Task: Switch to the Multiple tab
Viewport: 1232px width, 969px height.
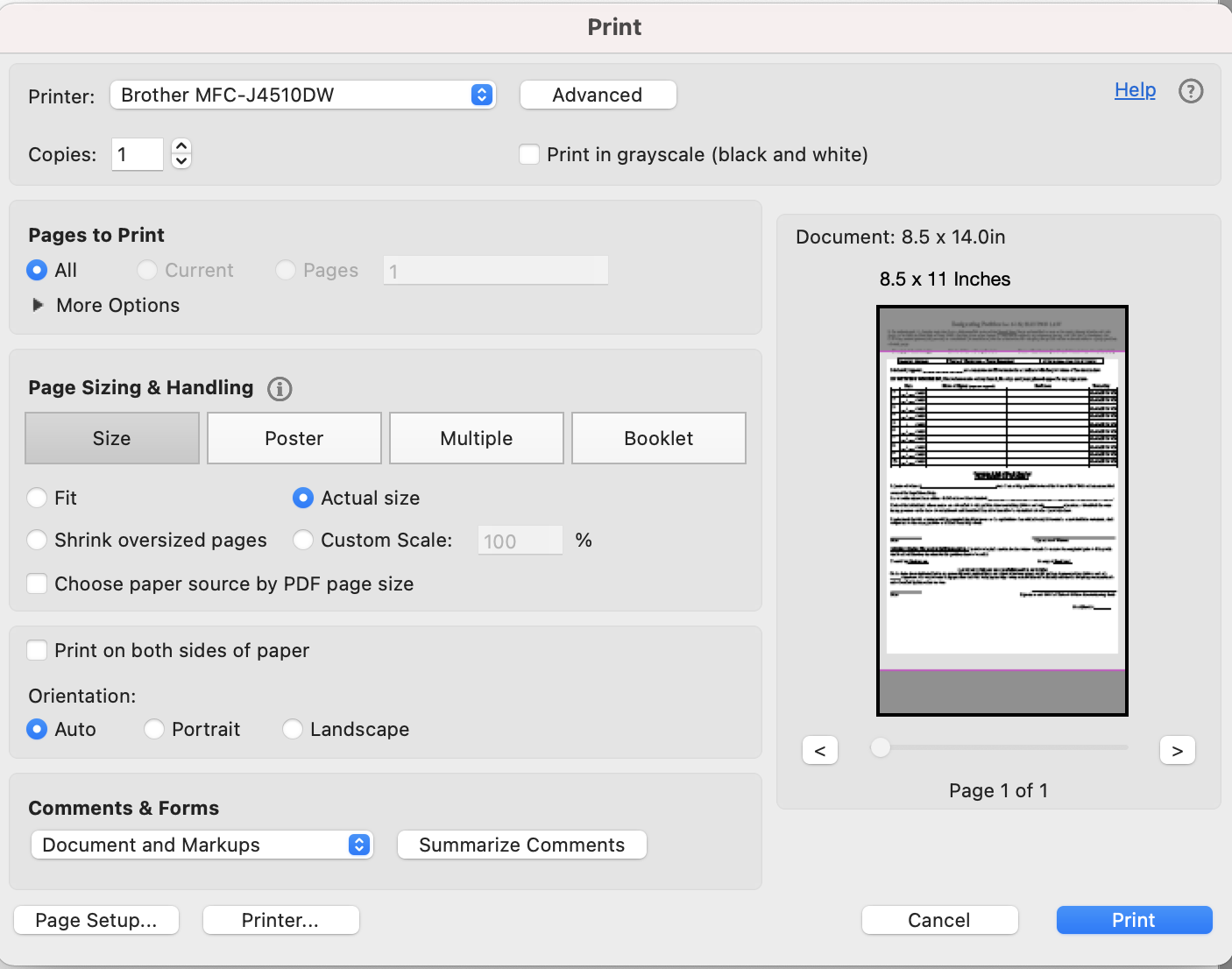Action: [x=477, y=438]
